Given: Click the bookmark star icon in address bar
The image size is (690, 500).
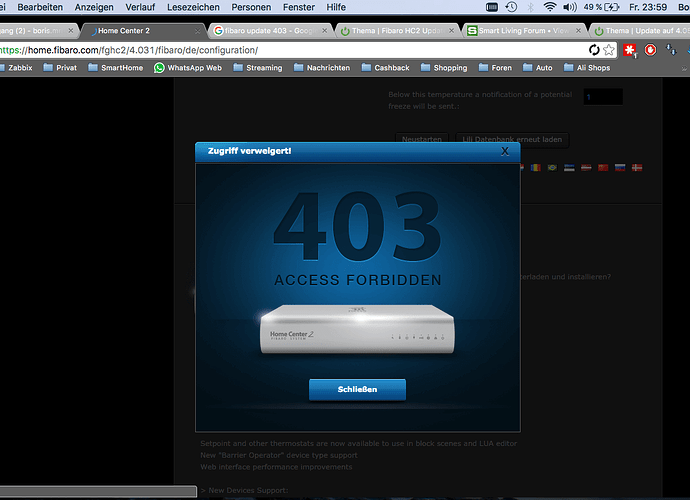Looking at the screenshot, I should [x=609, y=49].
